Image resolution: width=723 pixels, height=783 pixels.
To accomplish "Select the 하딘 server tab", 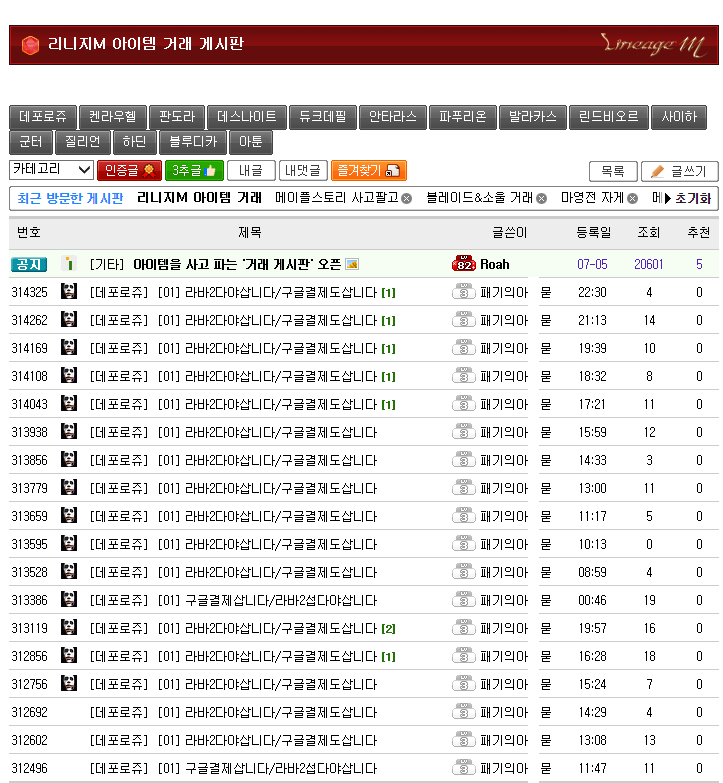I will tap(135, 142).
